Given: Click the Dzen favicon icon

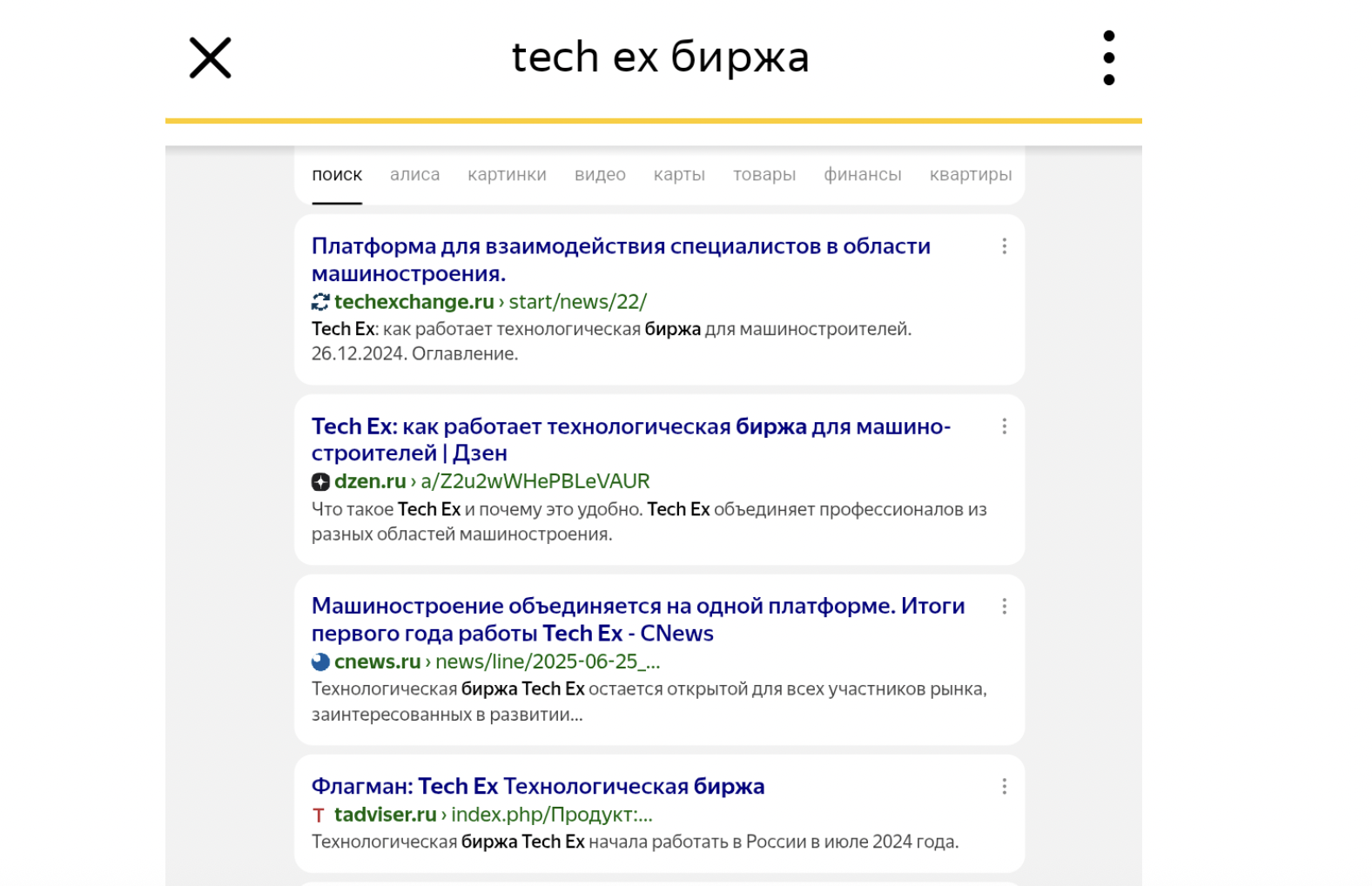Looking at the screenshot, I should click(x=320, y=482).
